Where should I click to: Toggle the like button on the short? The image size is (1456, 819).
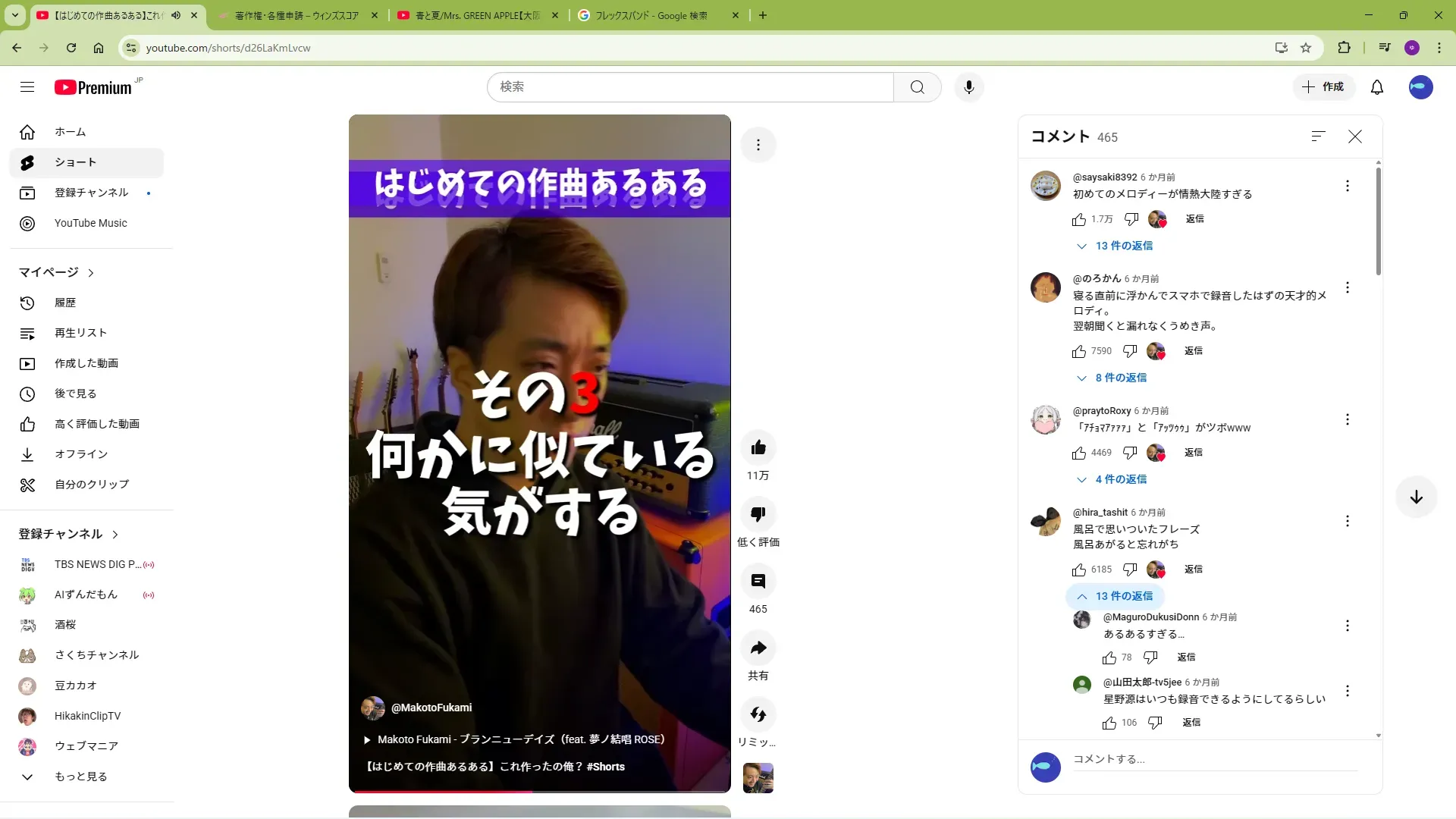(758, 448)
